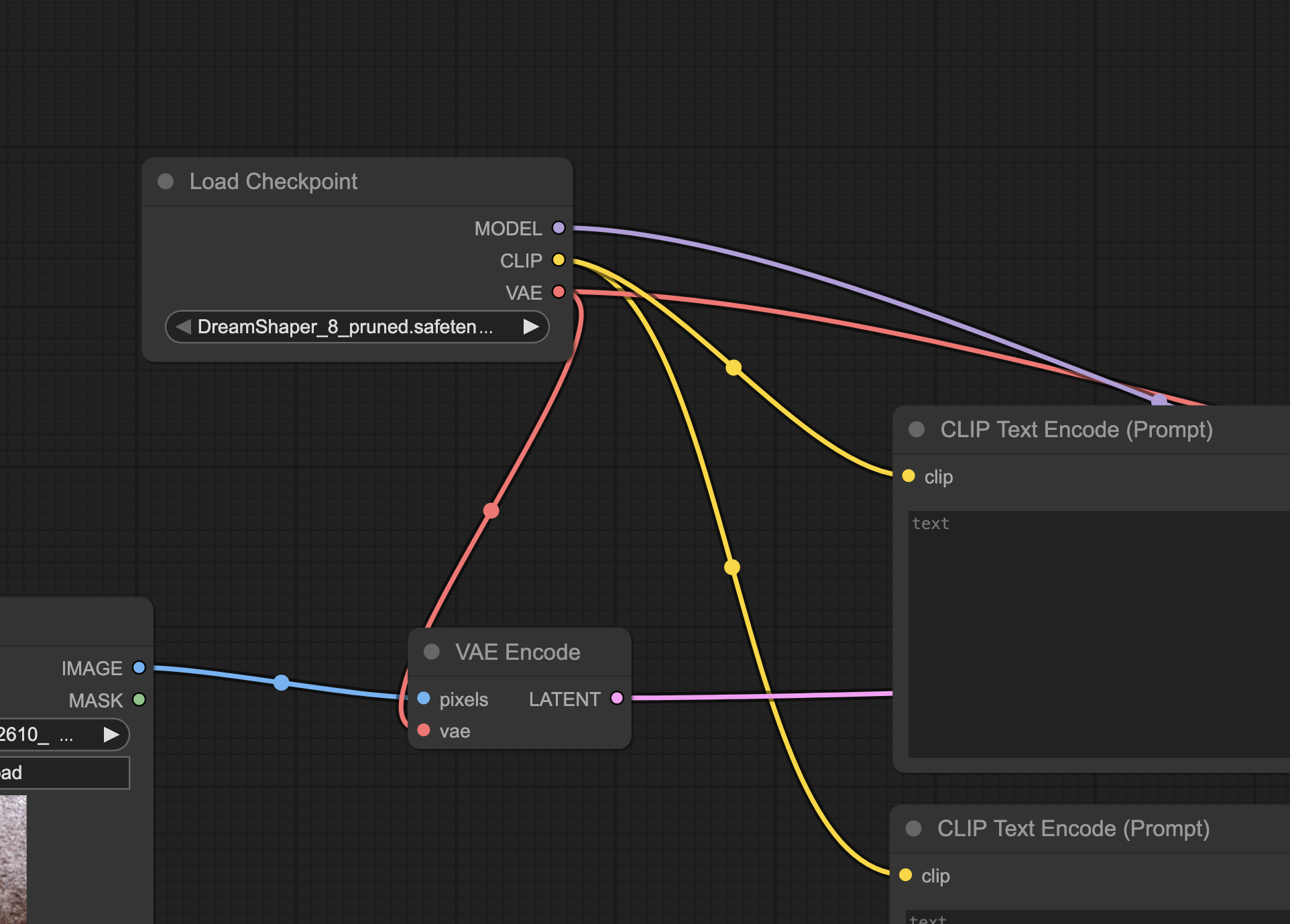Screen dimensions: 1290x924
Task: Click the MODEL output socket on Load Checkpoint
Action: coord(559,228)
